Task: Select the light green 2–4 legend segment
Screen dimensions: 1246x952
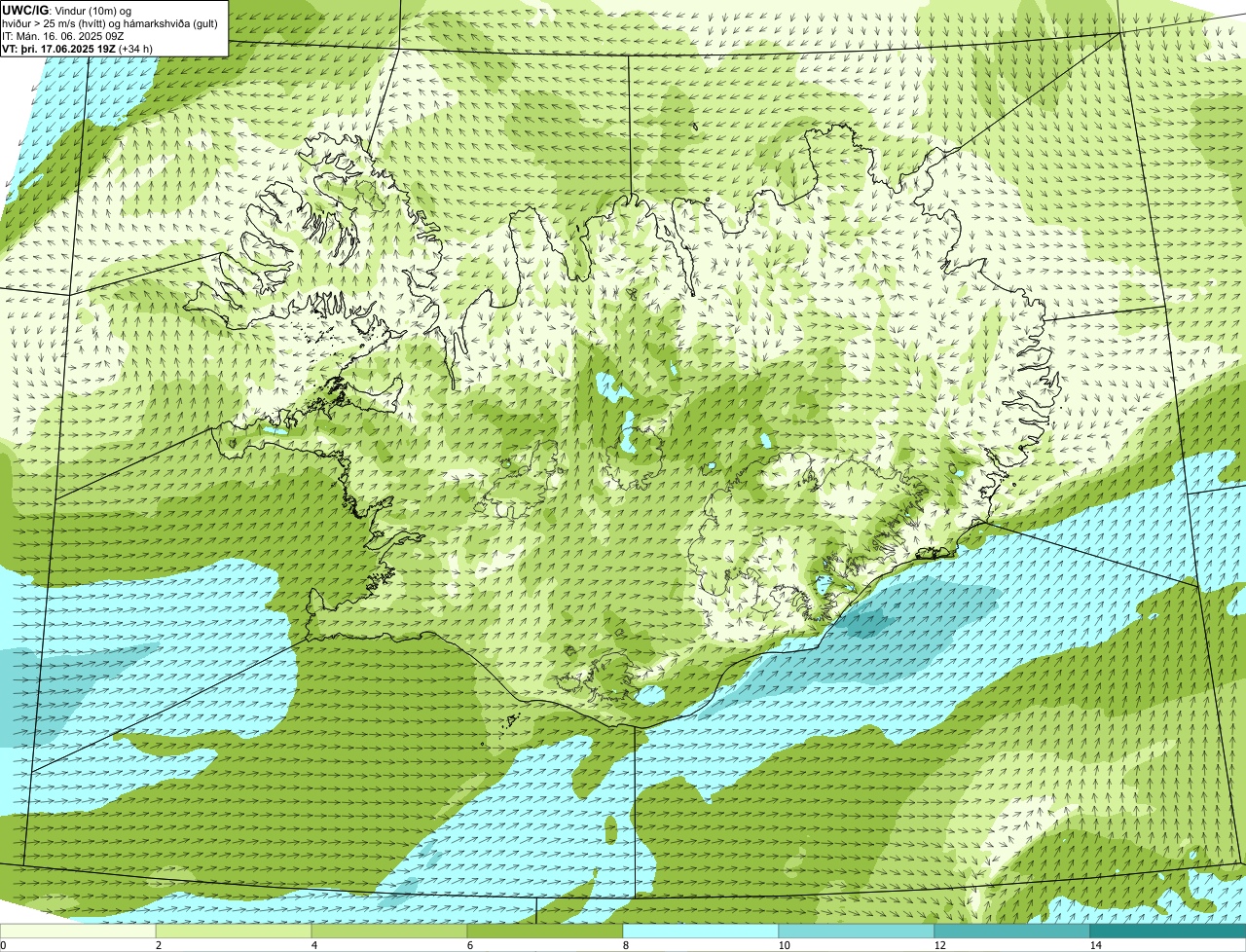Action: (x=234, y=931)
